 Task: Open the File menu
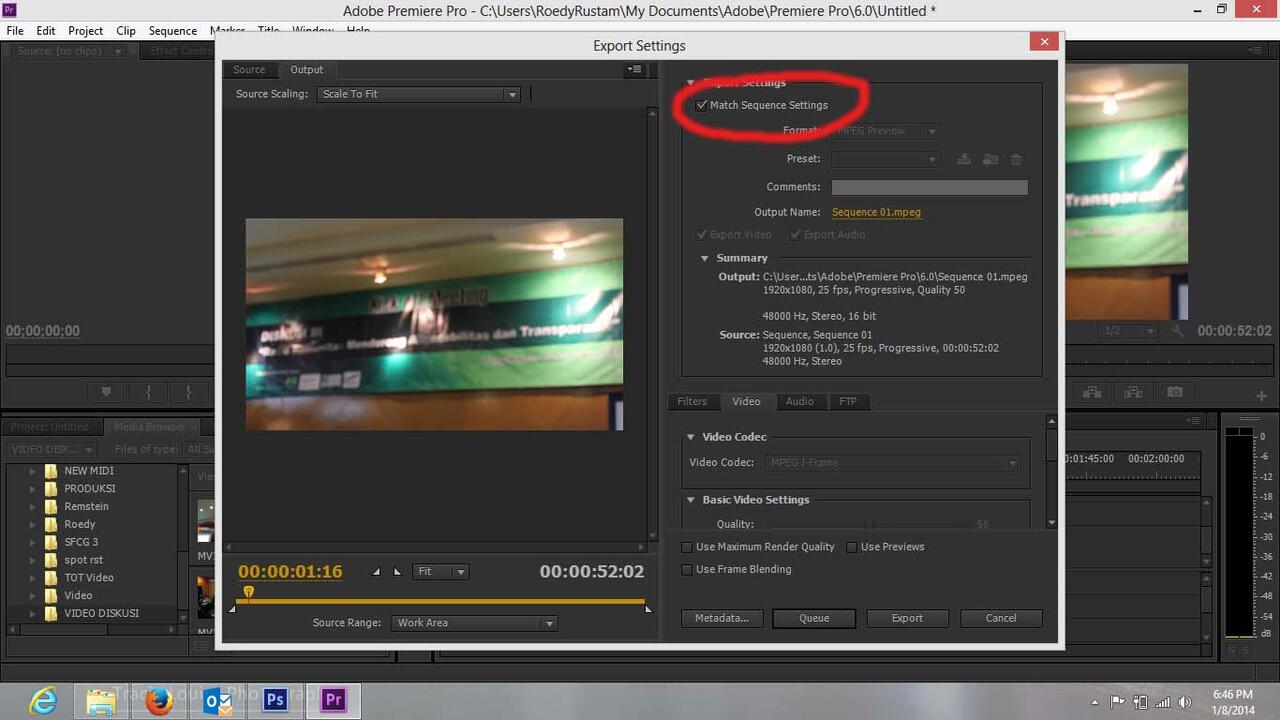pos(15,31)
